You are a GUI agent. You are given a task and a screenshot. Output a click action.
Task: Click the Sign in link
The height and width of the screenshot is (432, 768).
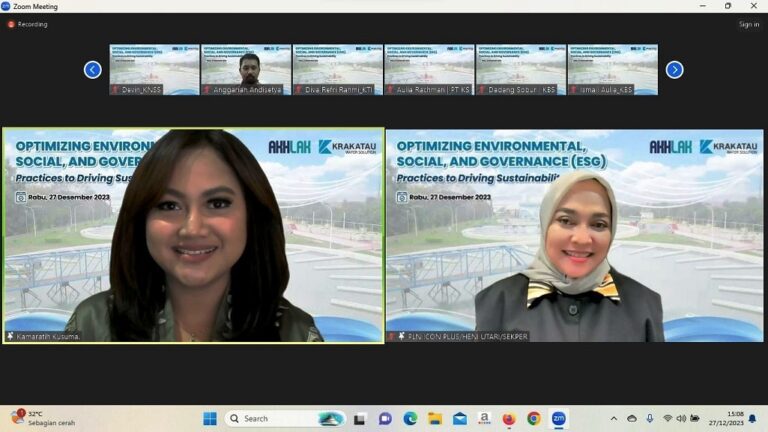coord(749,24)
